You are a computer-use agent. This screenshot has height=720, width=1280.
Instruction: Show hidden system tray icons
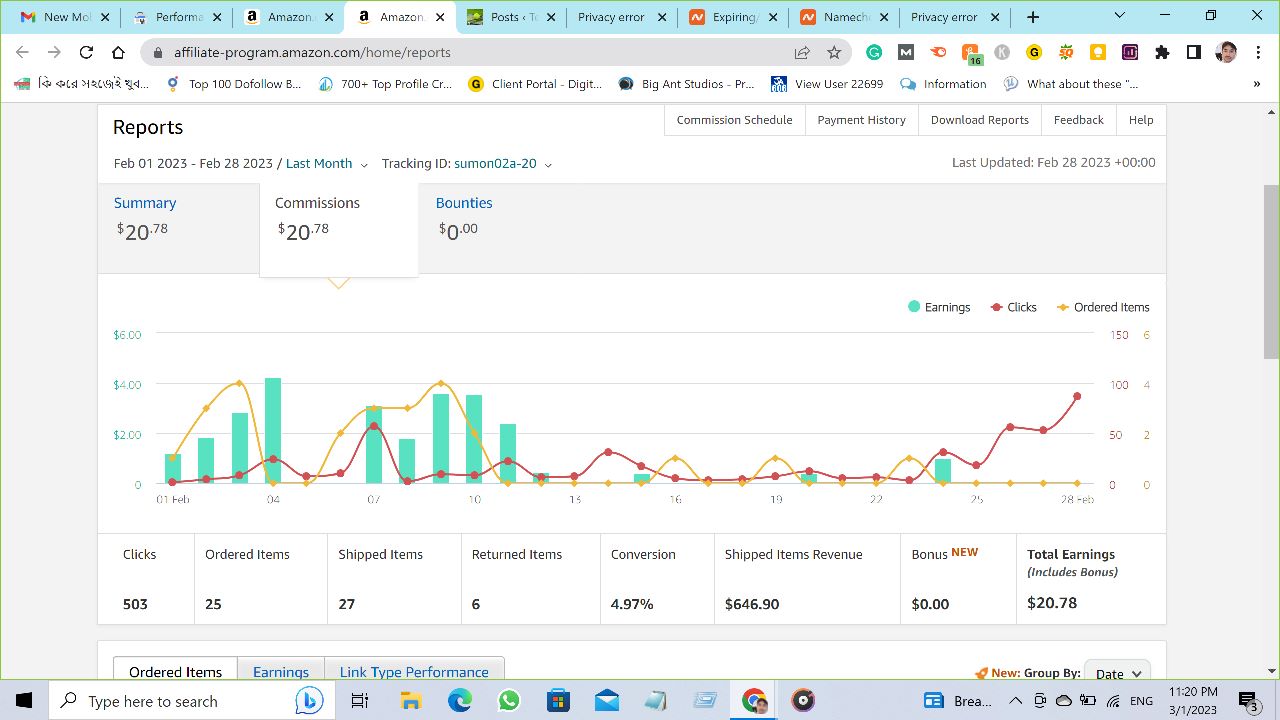click(x=1015, y=701)
